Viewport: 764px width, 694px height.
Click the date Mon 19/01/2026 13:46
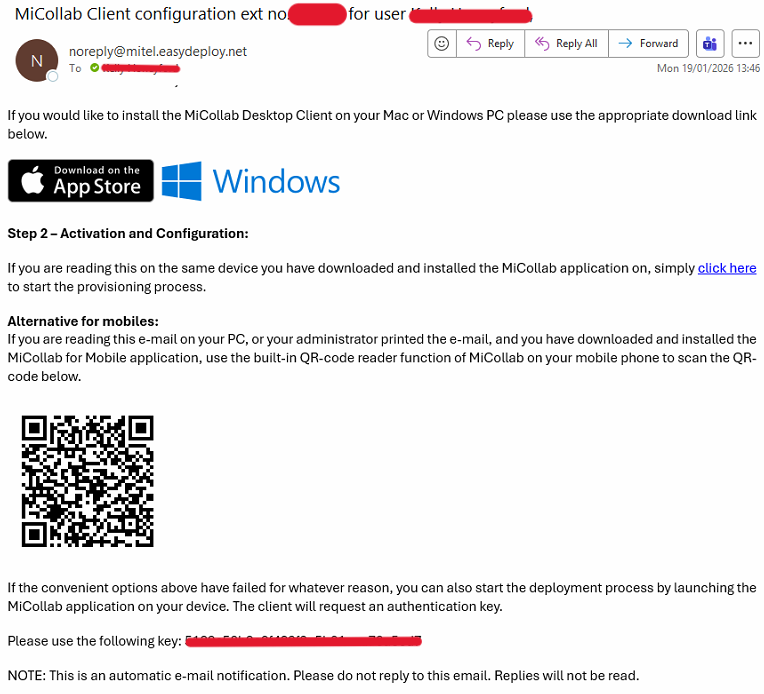[708, 68]
